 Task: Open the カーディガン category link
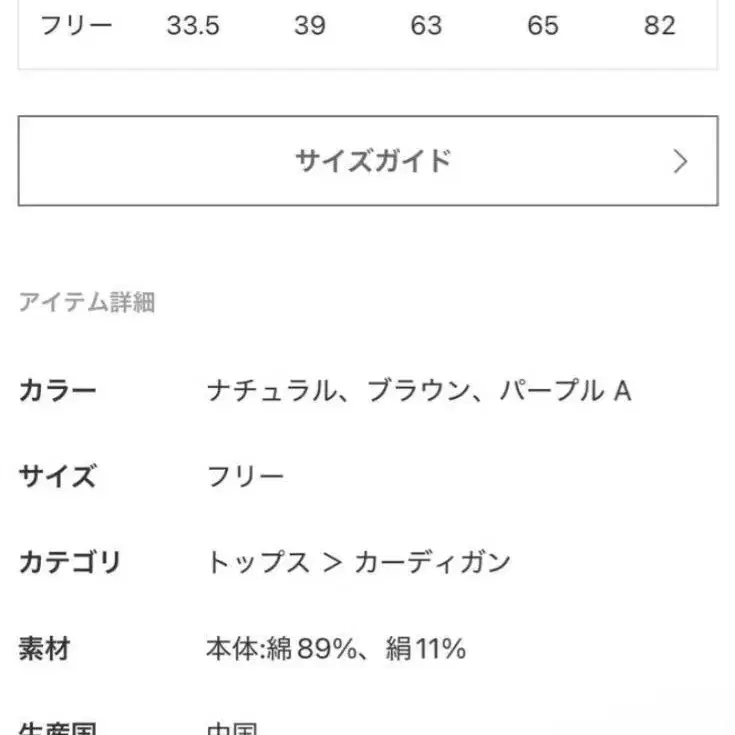click(x=432, y=563)
